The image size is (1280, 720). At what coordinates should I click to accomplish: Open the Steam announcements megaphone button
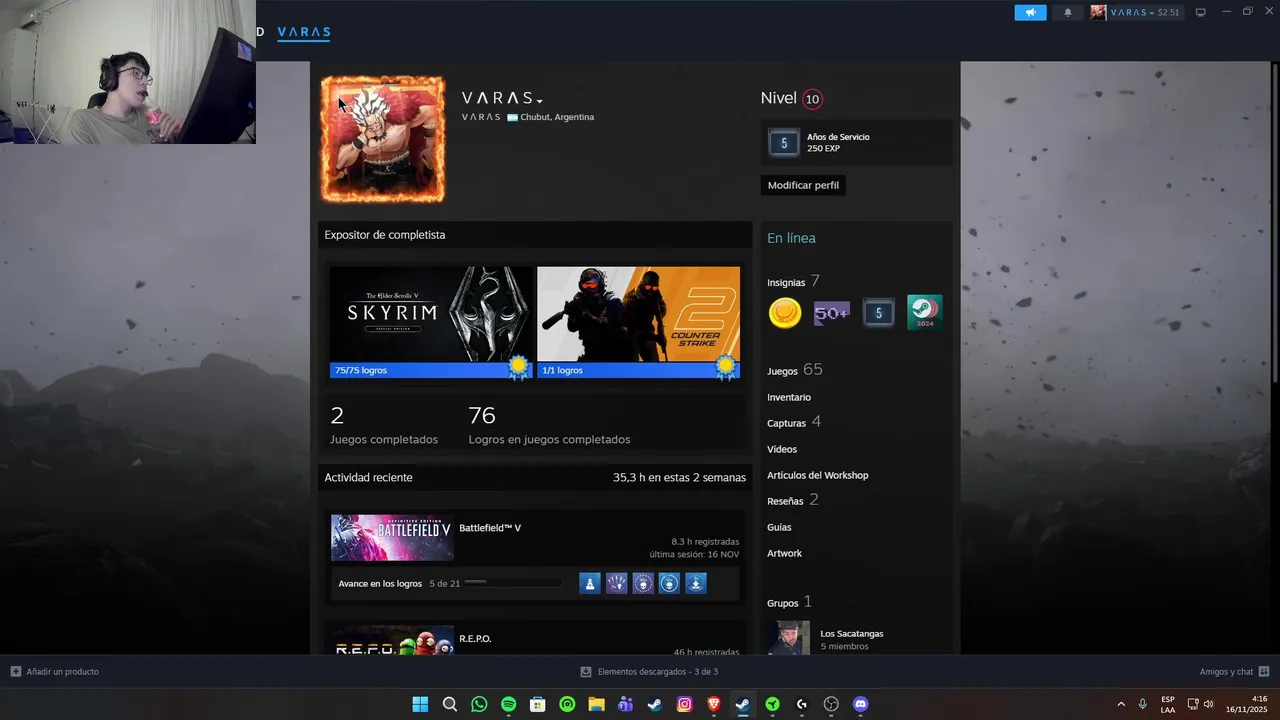(1030, 13)
